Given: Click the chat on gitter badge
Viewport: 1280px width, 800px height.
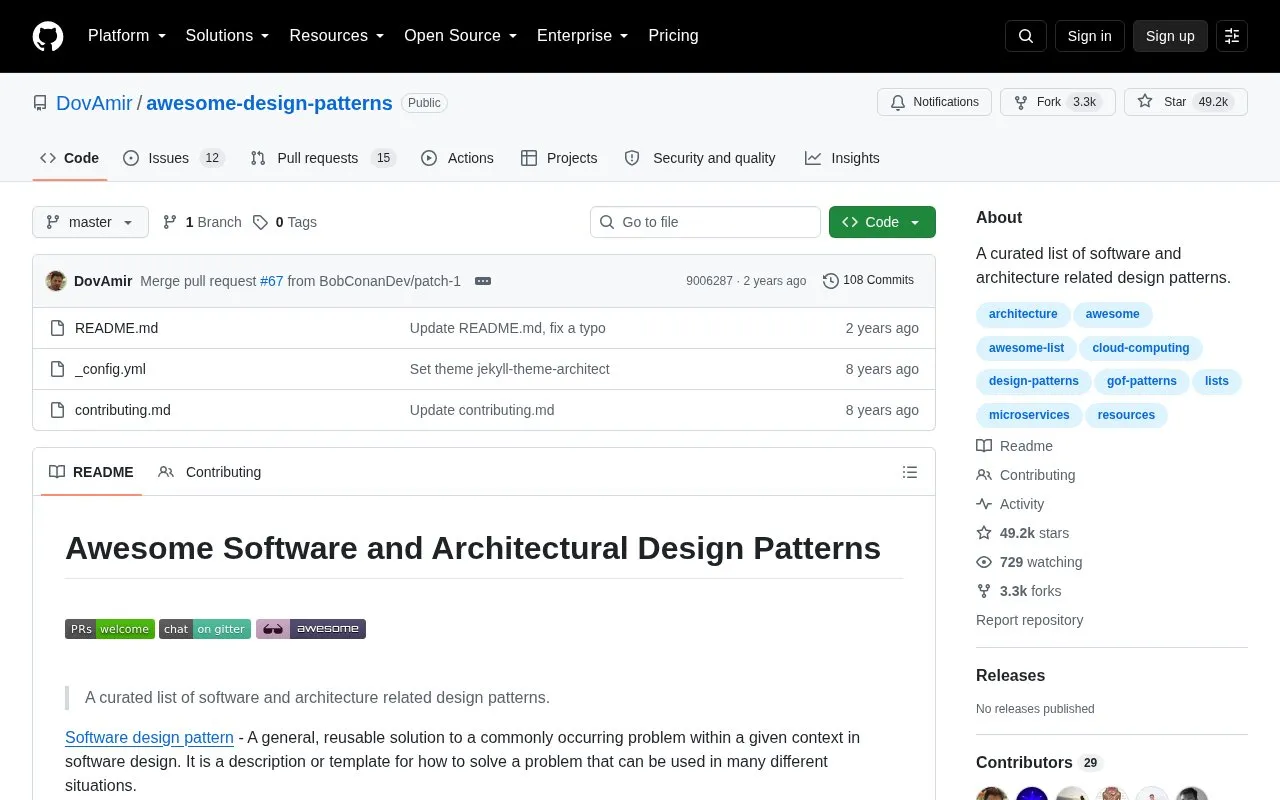Looking at the screenshot, I should tap(205, 629).
